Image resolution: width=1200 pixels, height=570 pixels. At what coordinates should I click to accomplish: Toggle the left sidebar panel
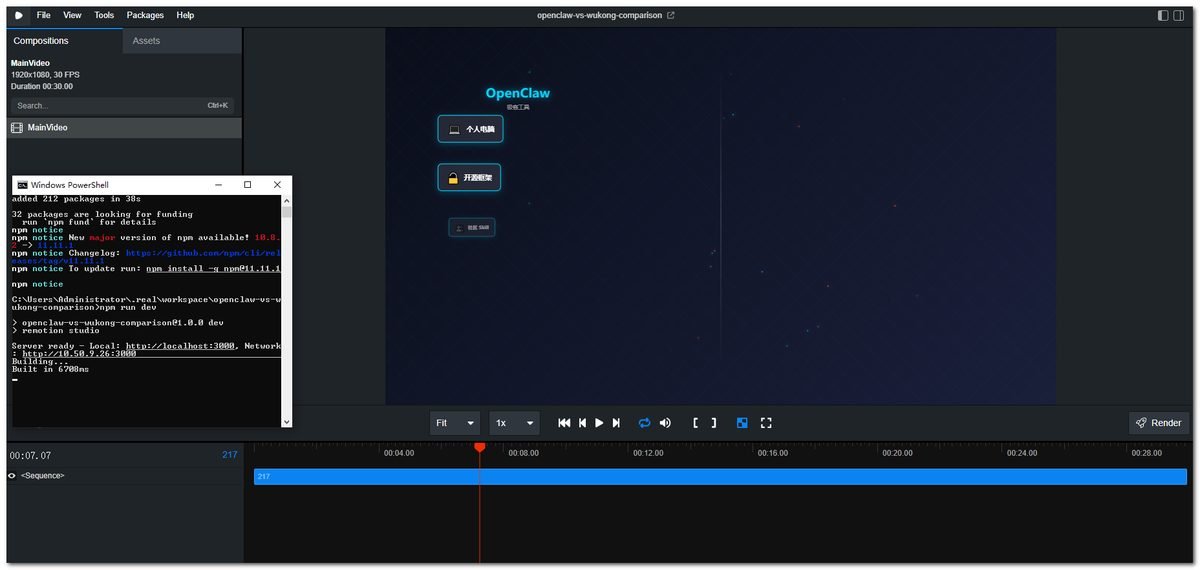point(1163,15)
